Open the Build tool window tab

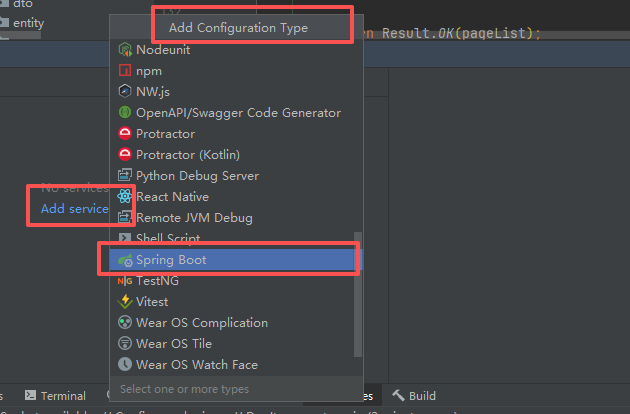[414, 396]
